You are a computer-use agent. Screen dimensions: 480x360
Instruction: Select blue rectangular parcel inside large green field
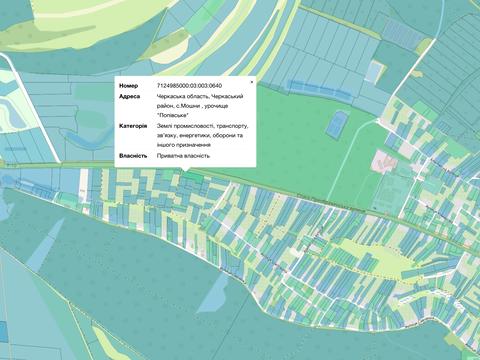pos(336,124)
